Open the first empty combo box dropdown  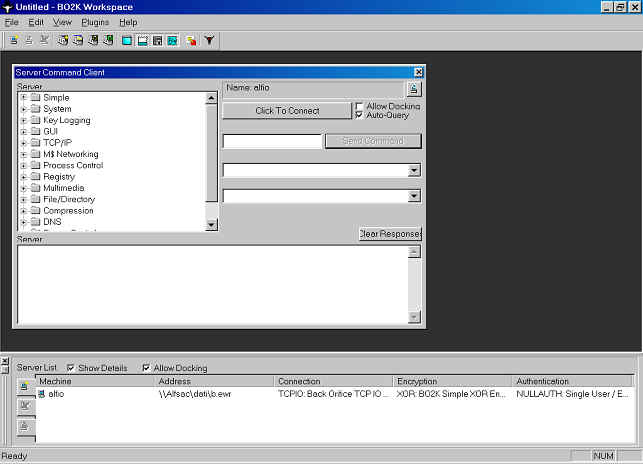click(414, 170)
